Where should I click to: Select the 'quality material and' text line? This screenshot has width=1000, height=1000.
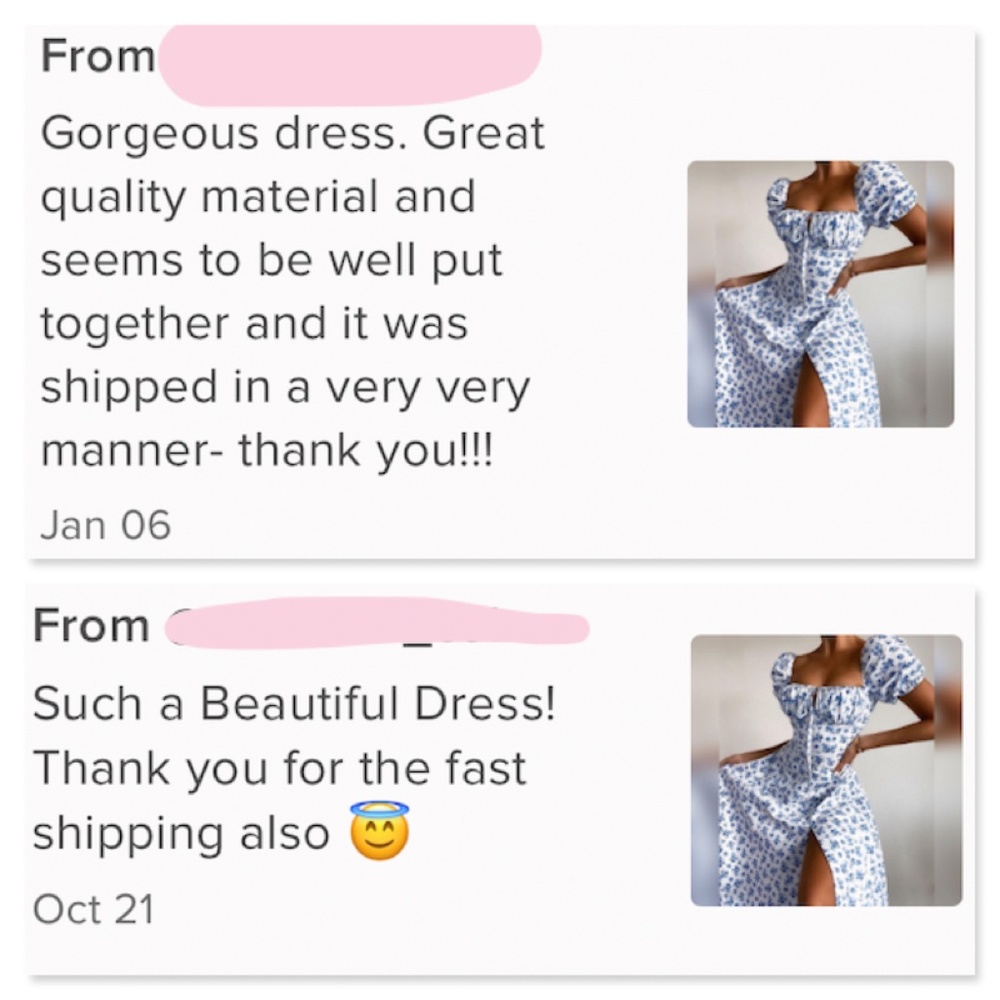click(258, 197)
